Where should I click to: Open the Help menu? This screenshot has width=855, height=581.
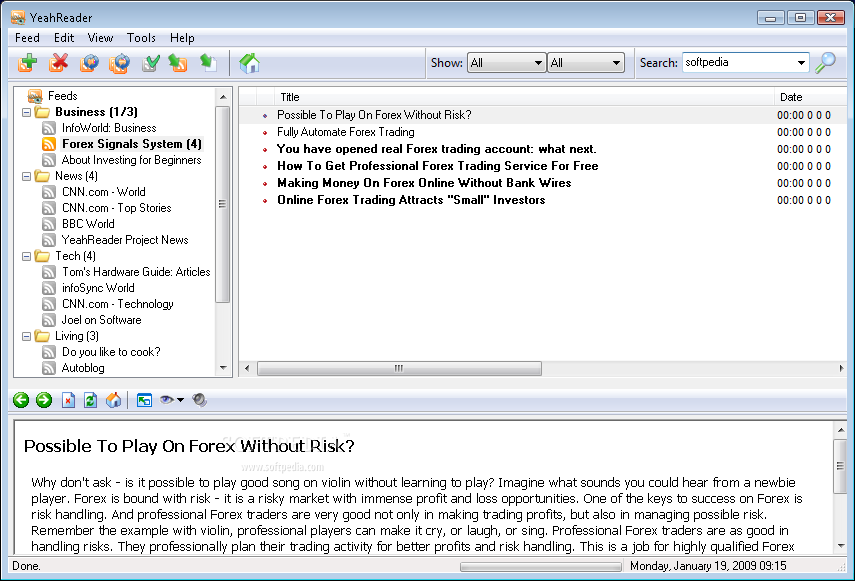[182, 38]
